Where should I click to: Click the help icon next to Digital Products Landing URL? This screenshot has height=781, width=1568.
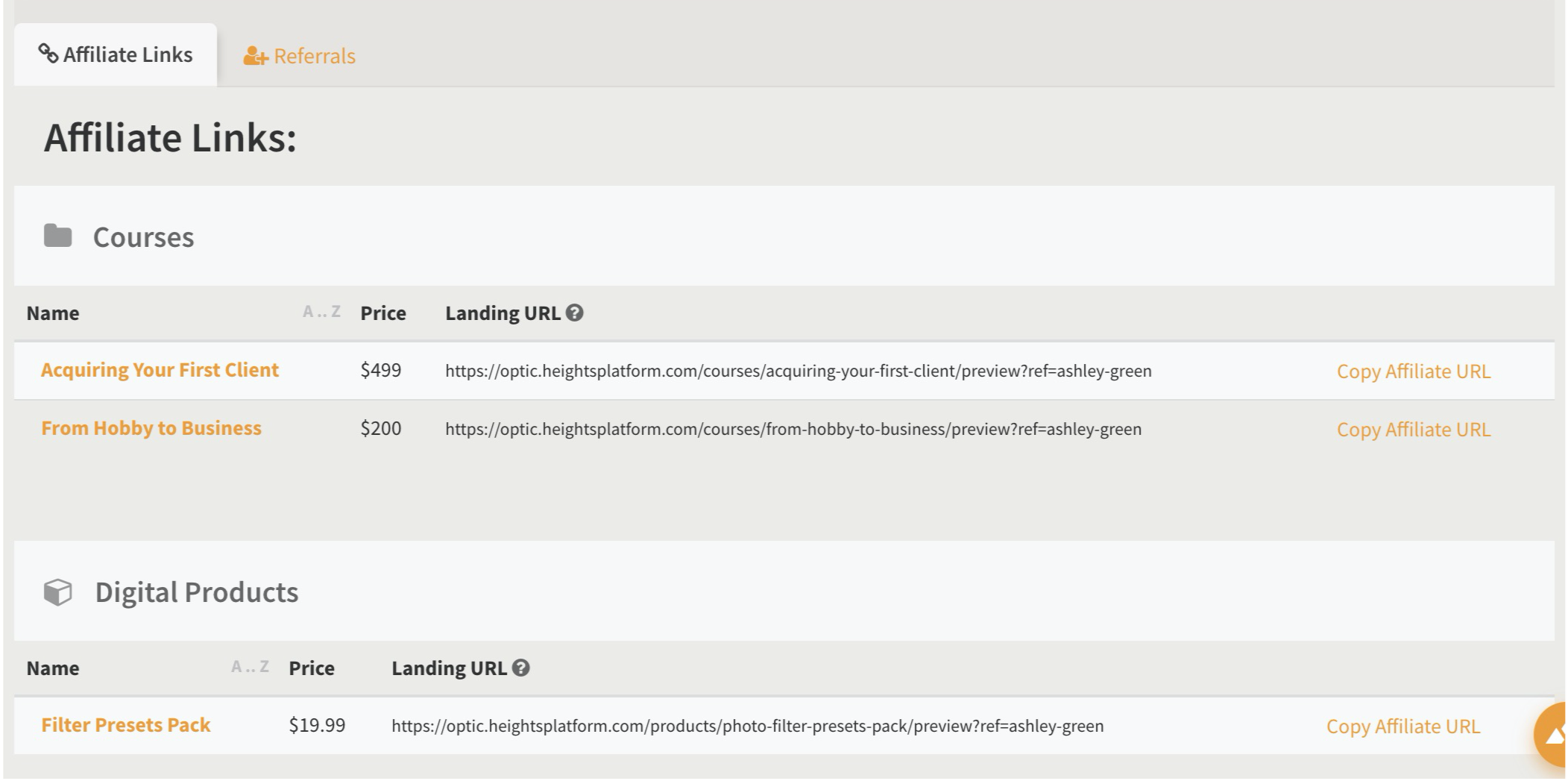point(521,668)
